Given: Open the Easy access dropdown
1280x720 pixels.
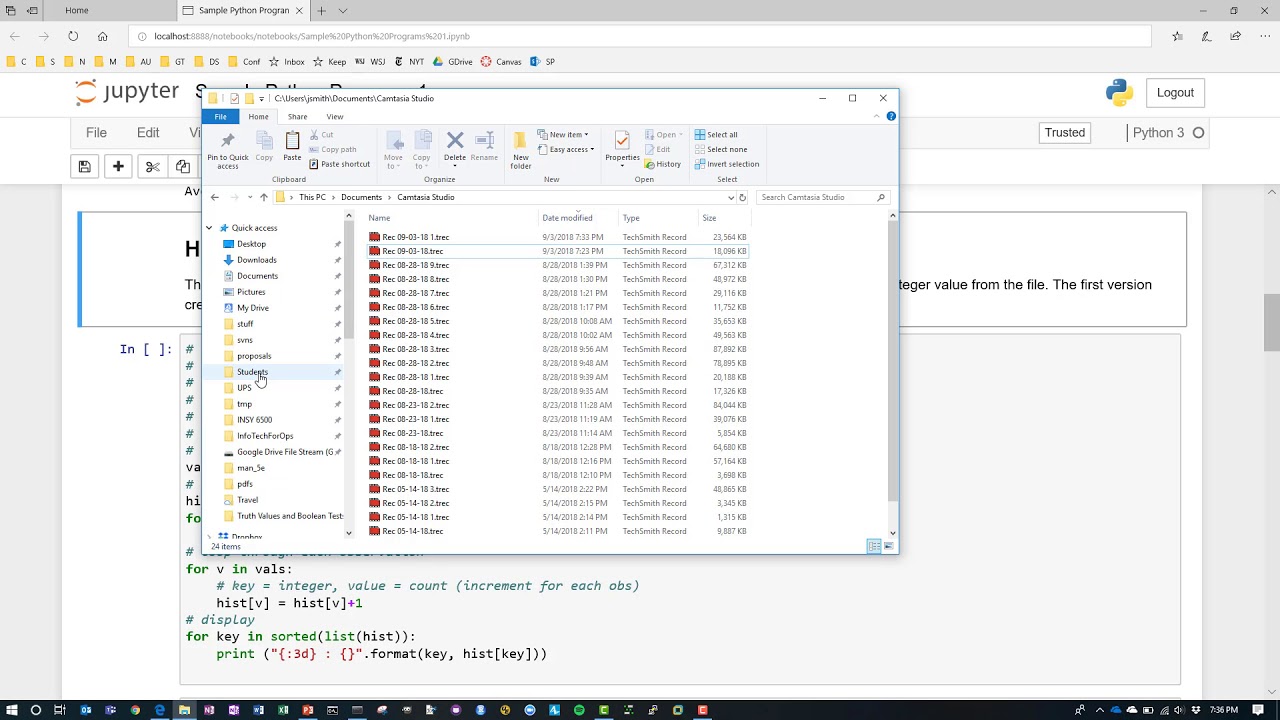Looking at the screenshot, I should (x=566, y=150).
